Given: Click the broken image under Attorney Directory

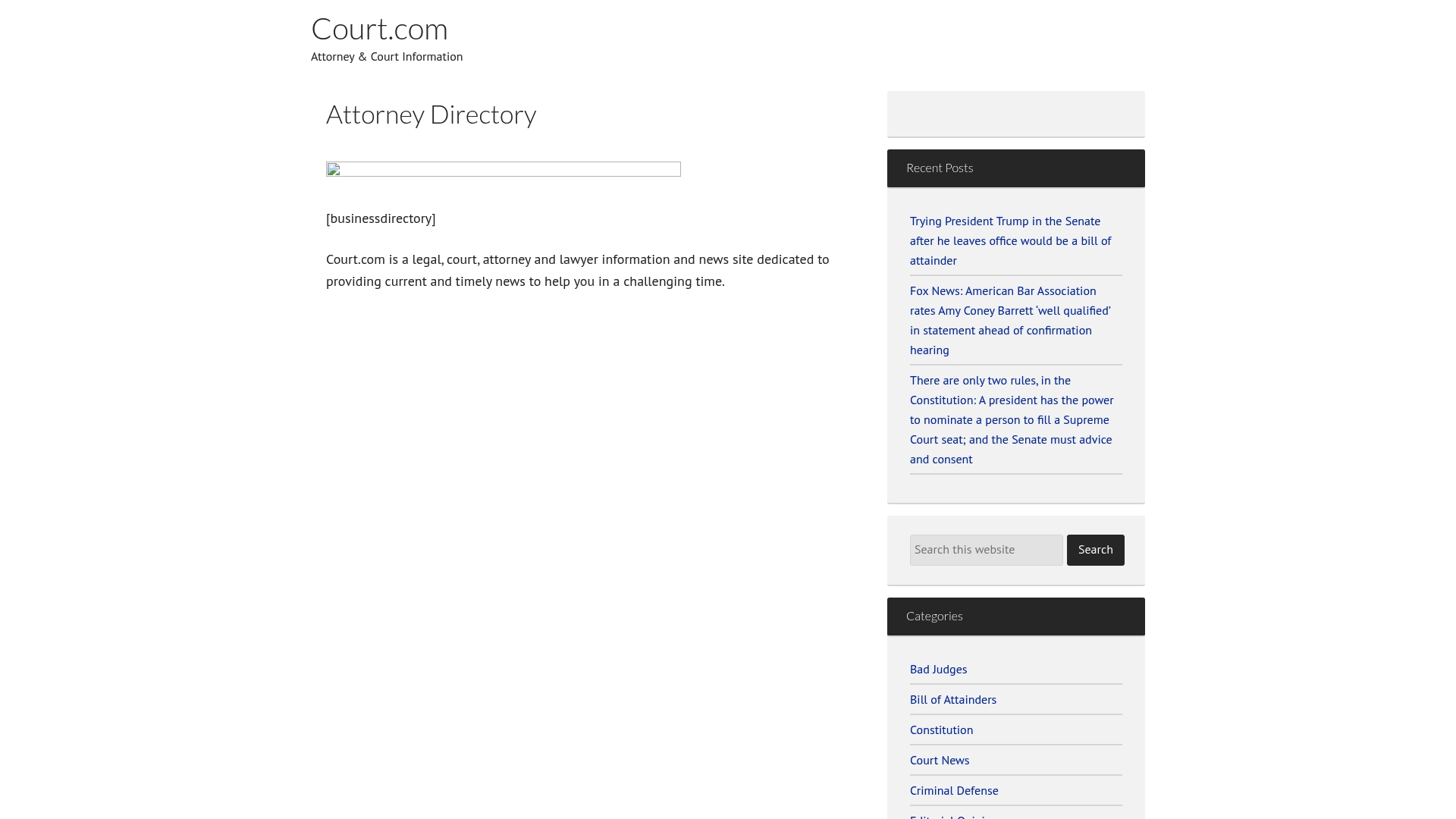Looking at the screenshot, I should tap(504, 169).
